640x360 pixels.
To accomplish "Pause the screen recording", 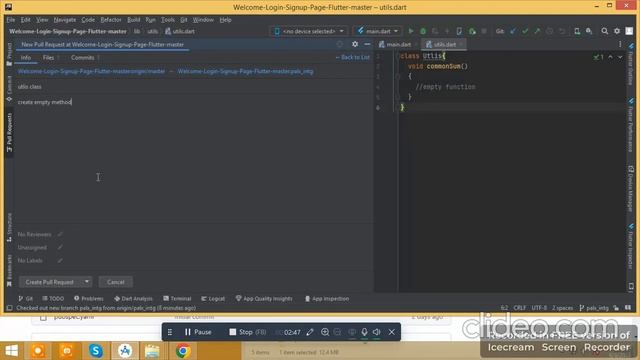I will coord(198,332).
